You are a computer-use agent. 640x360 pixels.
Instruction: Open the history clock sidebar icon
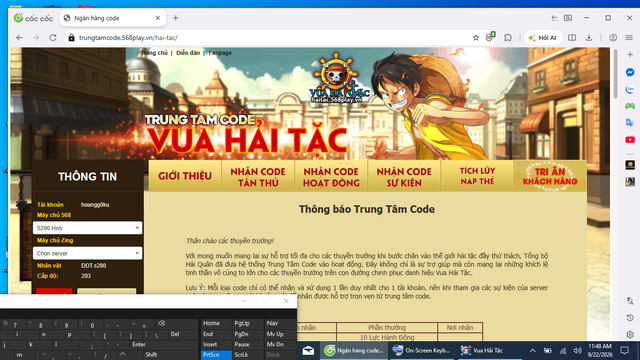[x=630, y=318]
